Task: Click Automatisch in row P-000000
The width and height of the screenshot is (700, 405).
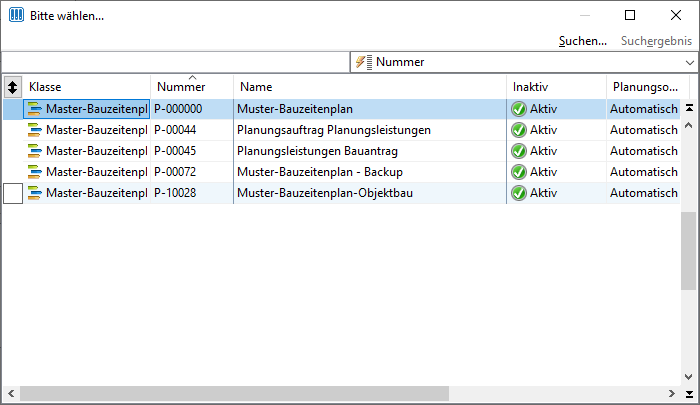Action: tap(644, 109)
